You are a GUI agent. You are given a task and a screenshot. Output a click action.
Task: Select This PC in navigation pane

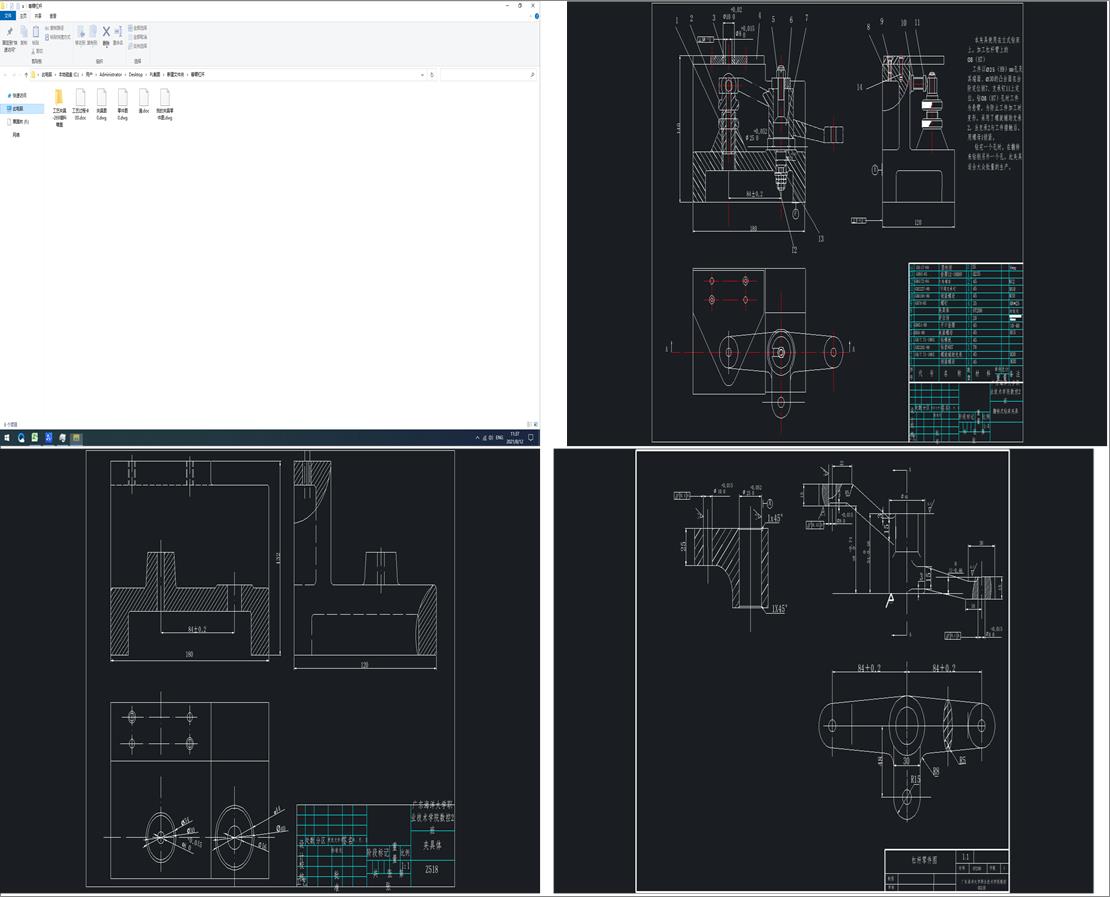pyautogui.click(x=19, y=108)
